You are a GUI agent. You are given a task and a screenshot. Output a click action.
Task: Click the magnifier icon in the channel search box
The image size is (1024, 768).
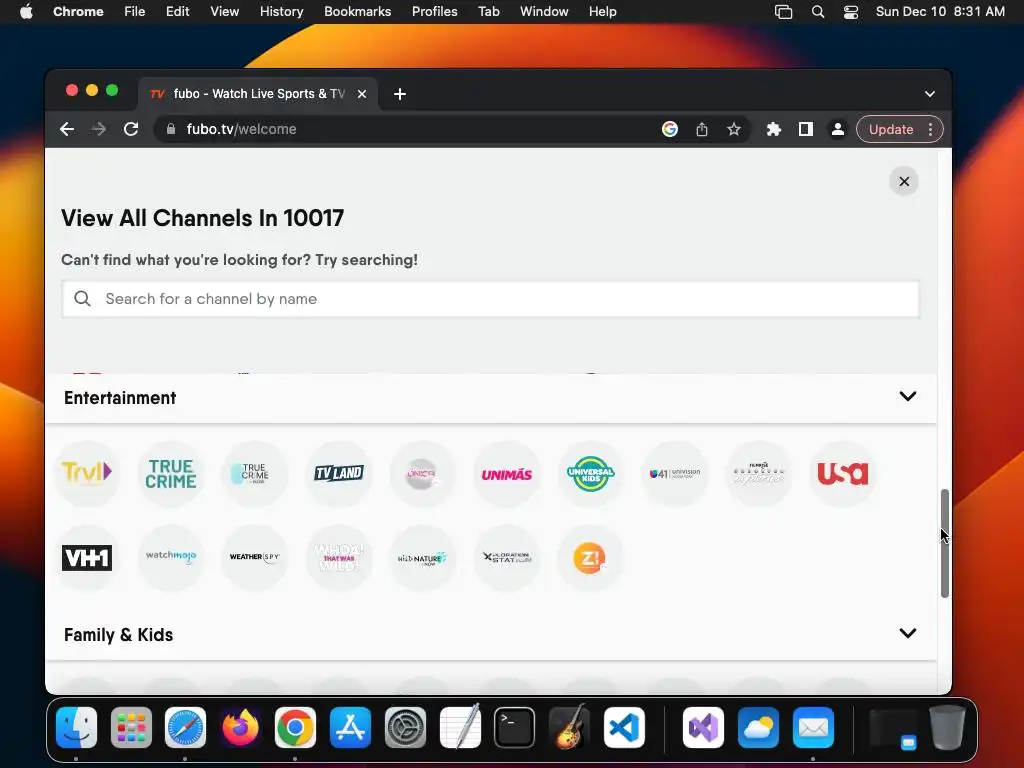(x=82, y=298)
